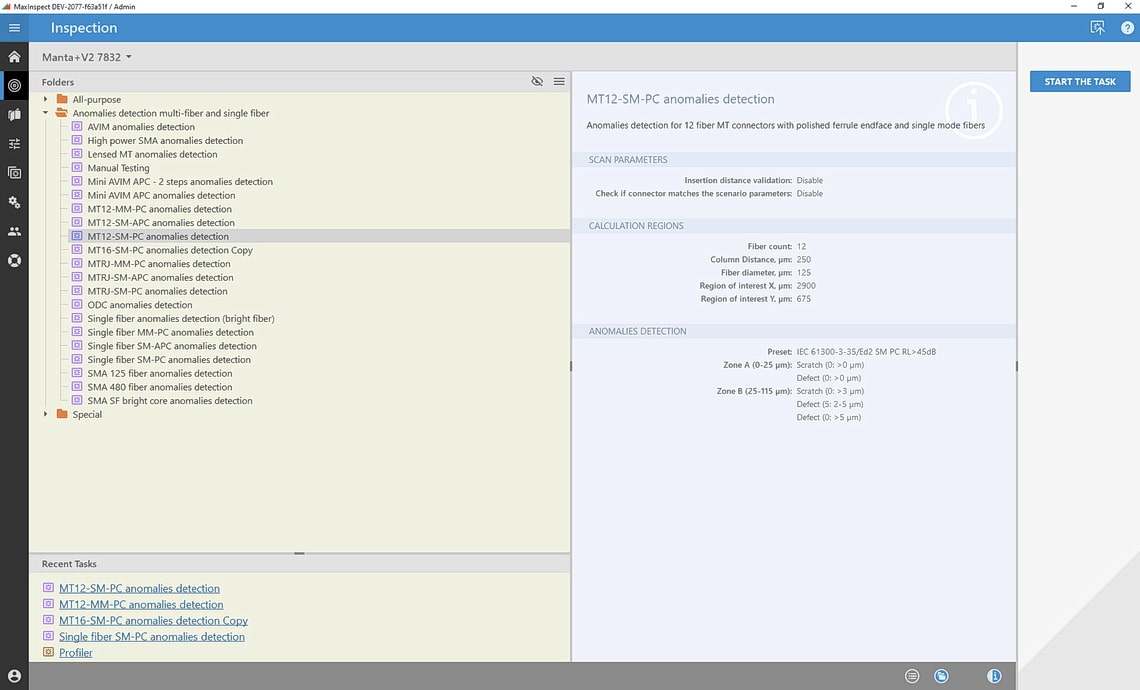Viewport: 1140px width, 690px height.
Task: Open the users icon in sidebar
Action: (14, 231)
